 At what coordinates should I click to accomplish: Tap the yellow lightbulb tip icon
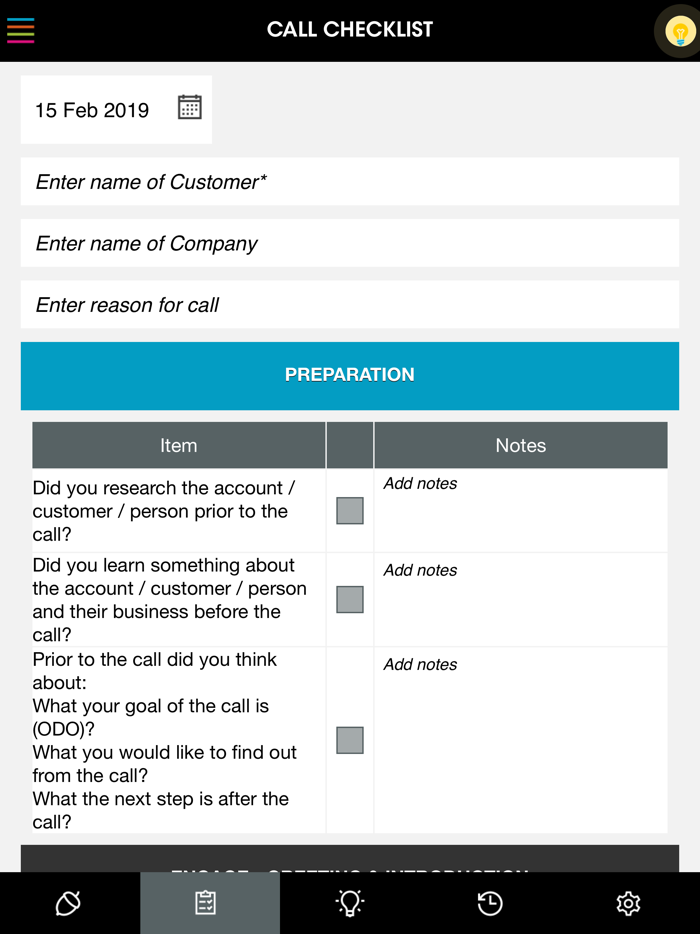click(680, 32)
